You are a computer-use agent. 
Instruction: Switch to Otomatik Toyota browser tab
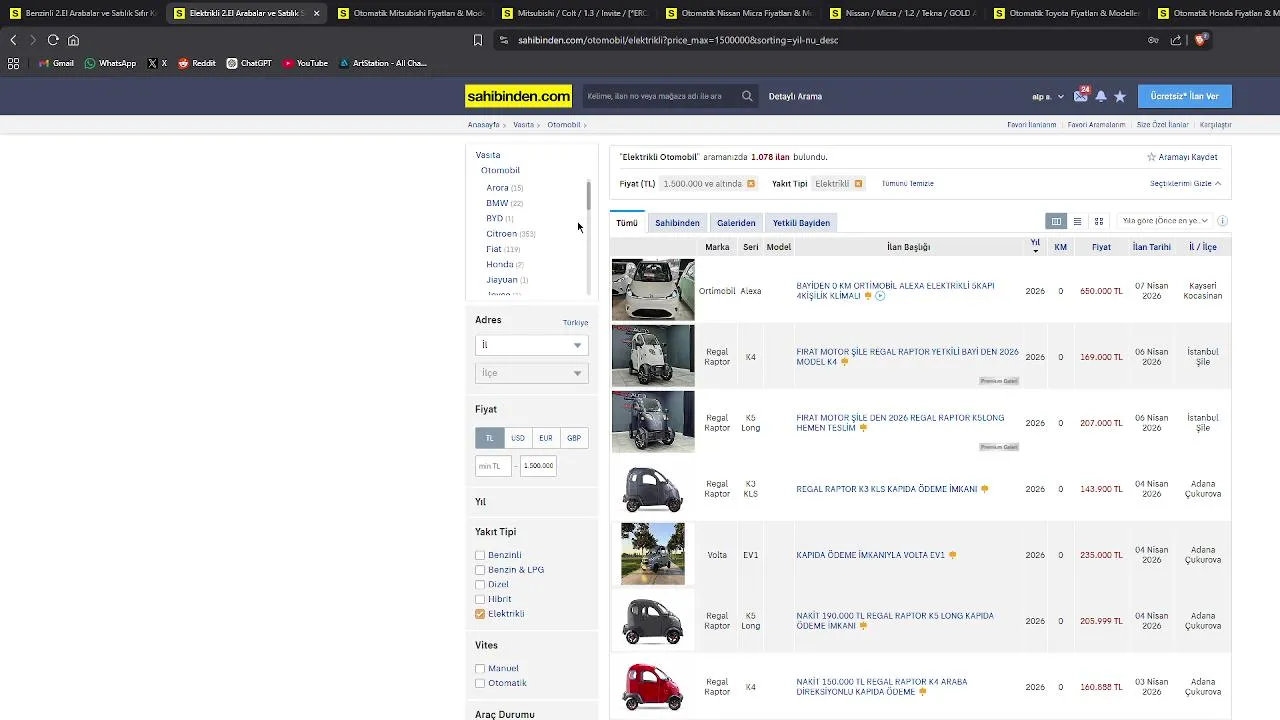1066,13
